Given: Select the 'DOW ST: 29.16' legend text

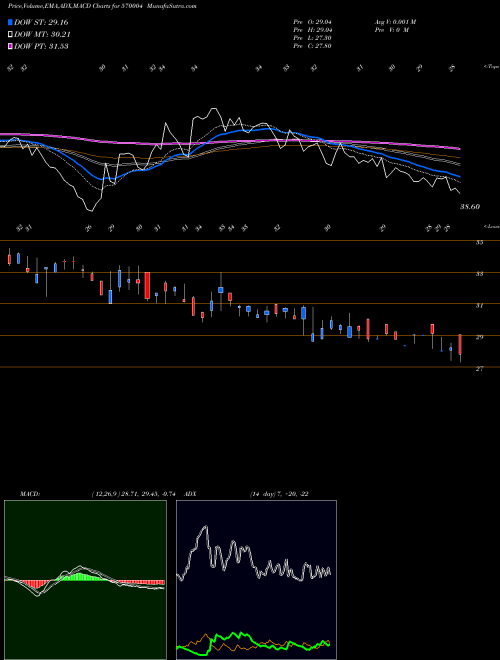Looking at the screenshot, I should pyautogui.click(x=41, y=22).
